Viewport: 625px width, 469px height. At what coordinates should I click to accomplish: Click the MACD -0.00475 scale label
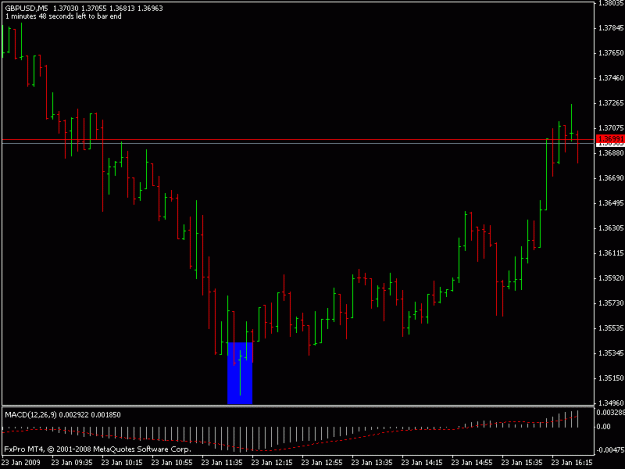[610, 450]
